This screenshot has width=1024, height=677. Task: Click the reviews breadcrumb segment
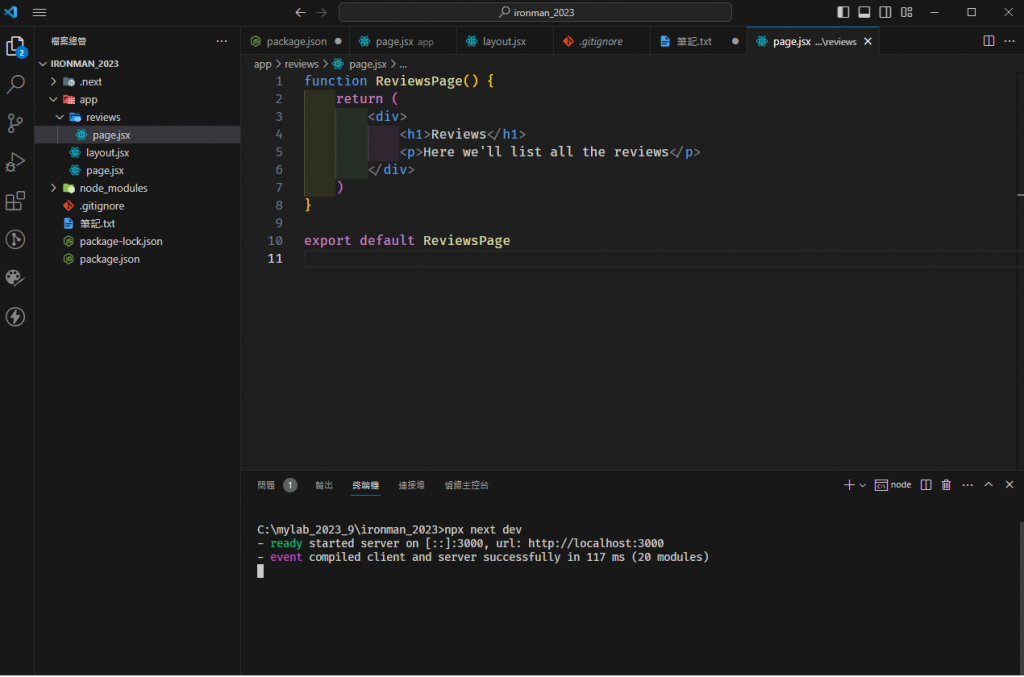(x=301, y=64)
